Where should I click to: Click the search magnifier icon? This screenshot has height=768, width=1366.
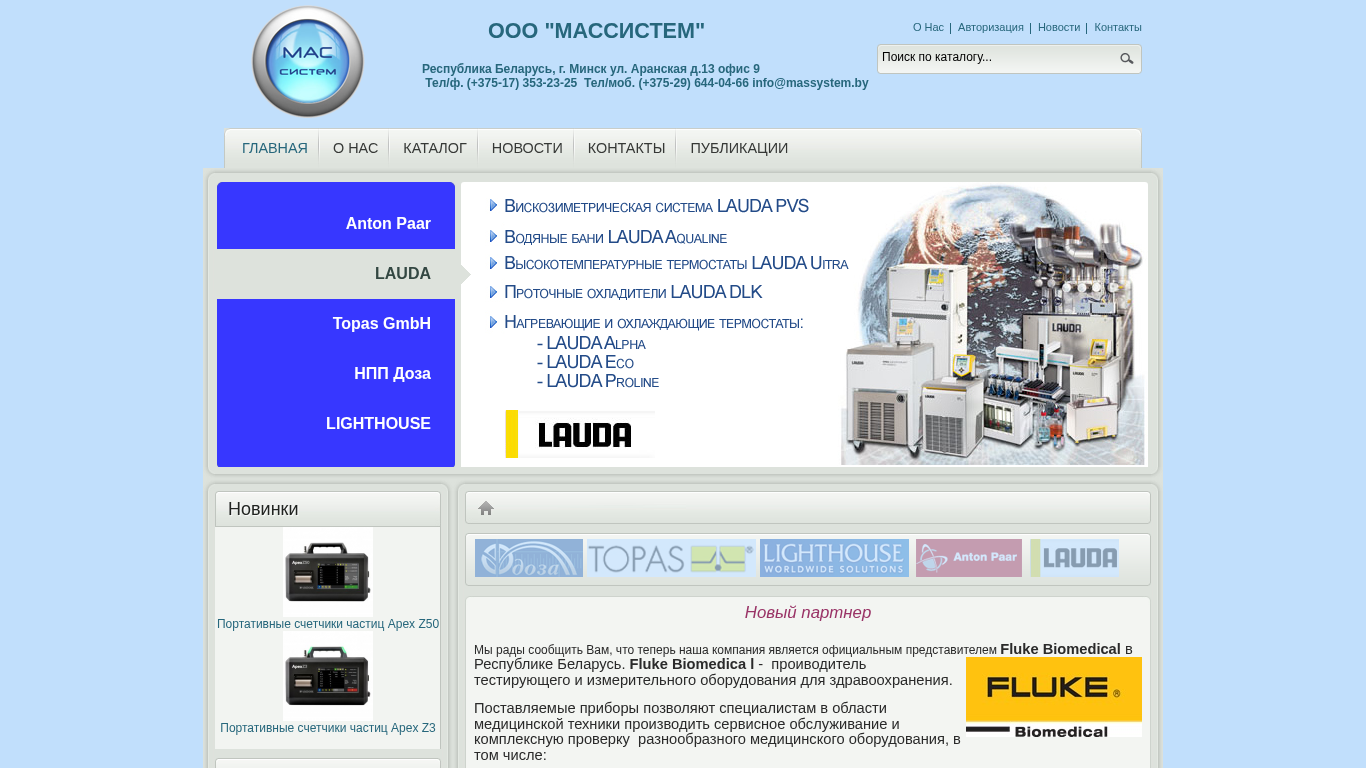pyautogui.click(x=1127, y=59)
